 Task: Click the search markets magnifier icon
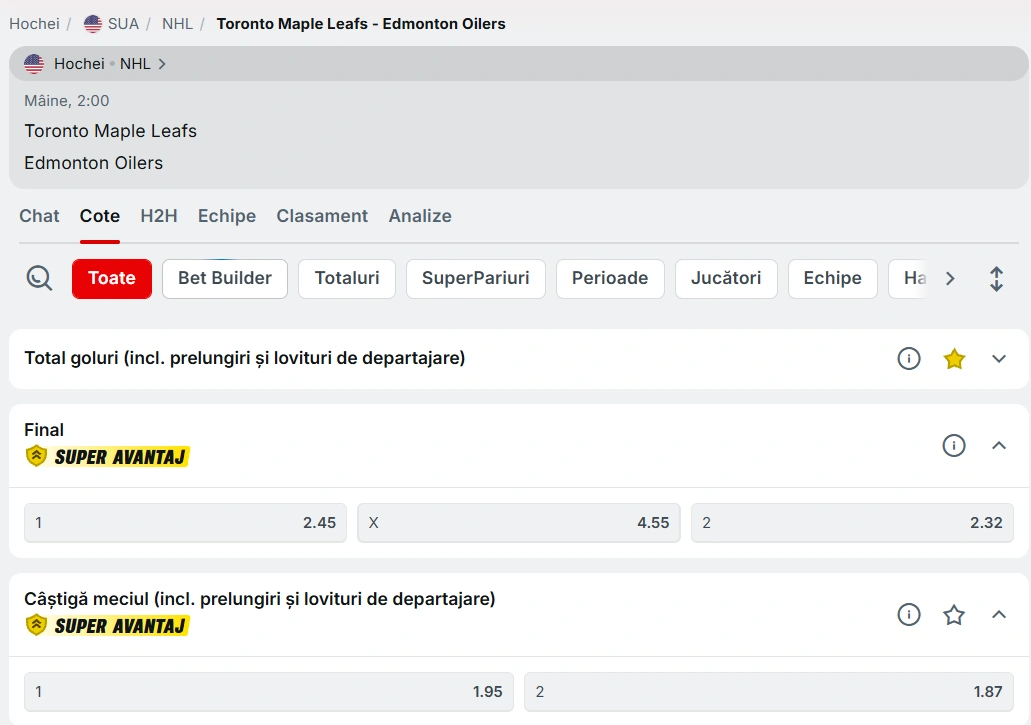(39, 279)
